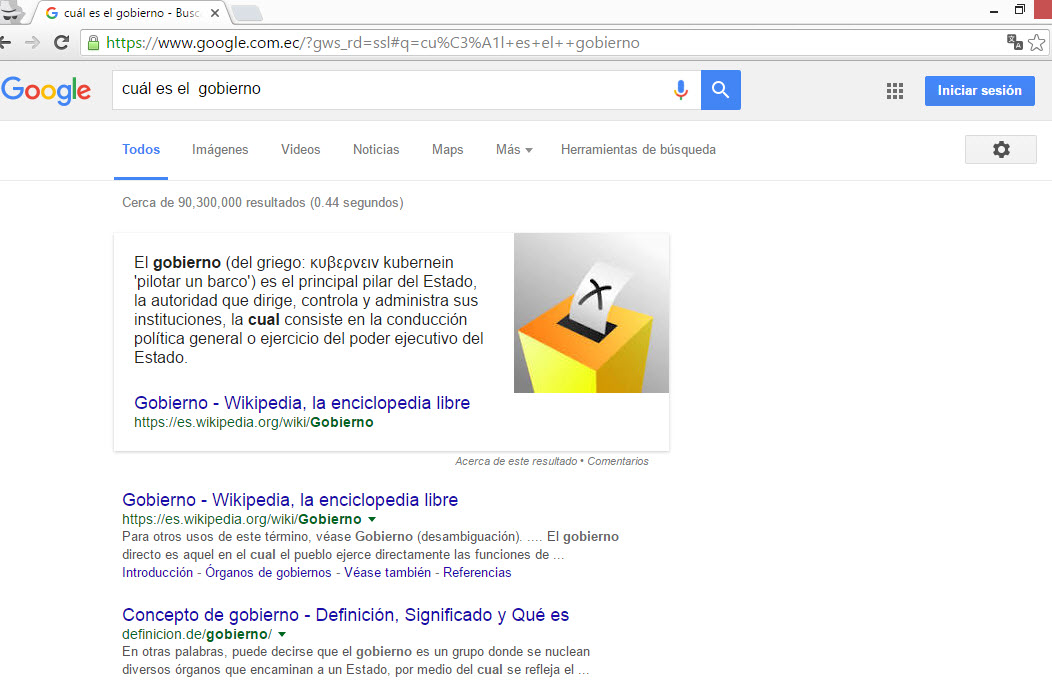Open a new tab with the new-tab button

point(246,13)
